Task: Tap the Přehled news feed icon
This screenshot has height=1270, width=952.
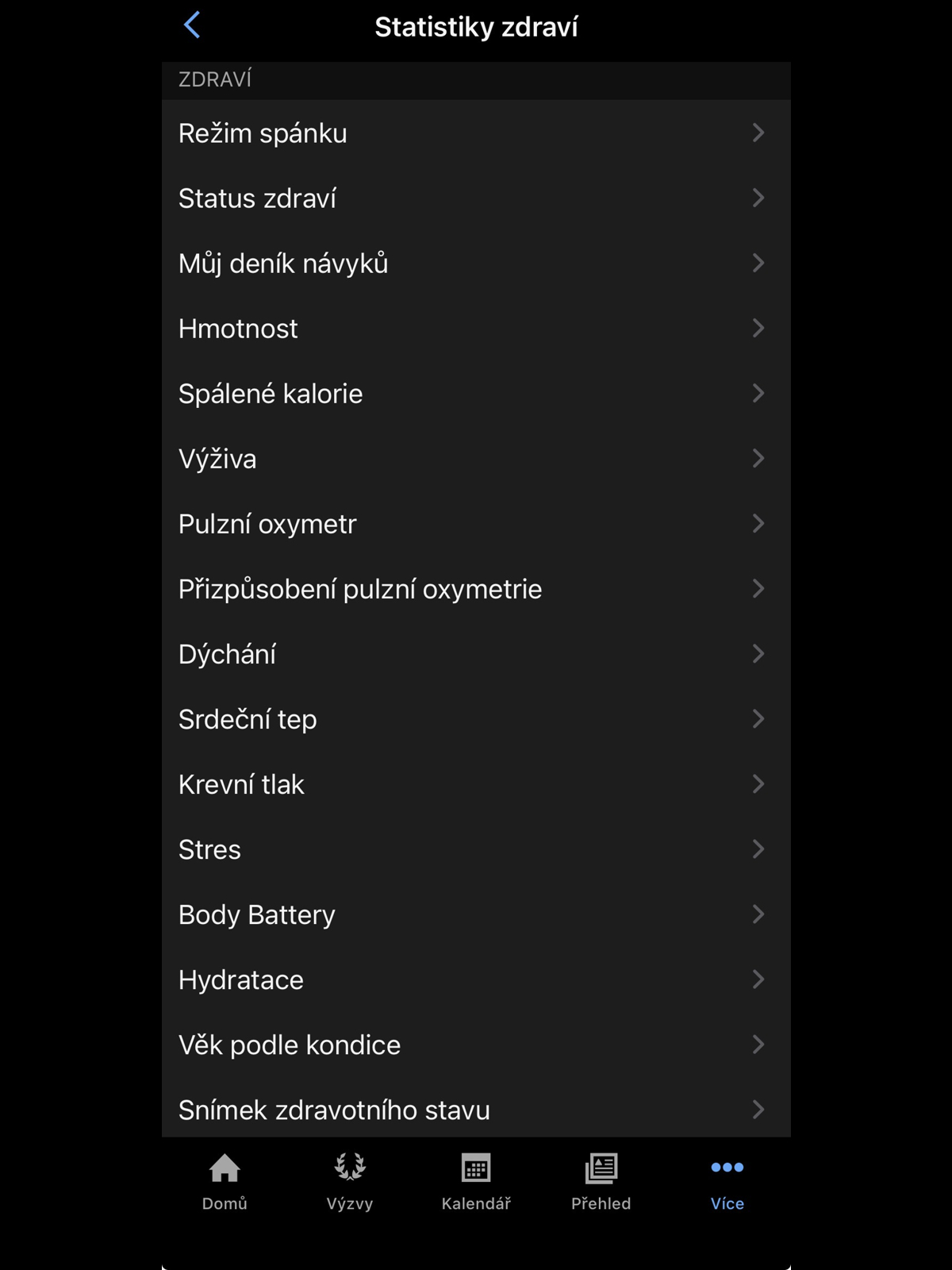Action: click(601, 1168)
